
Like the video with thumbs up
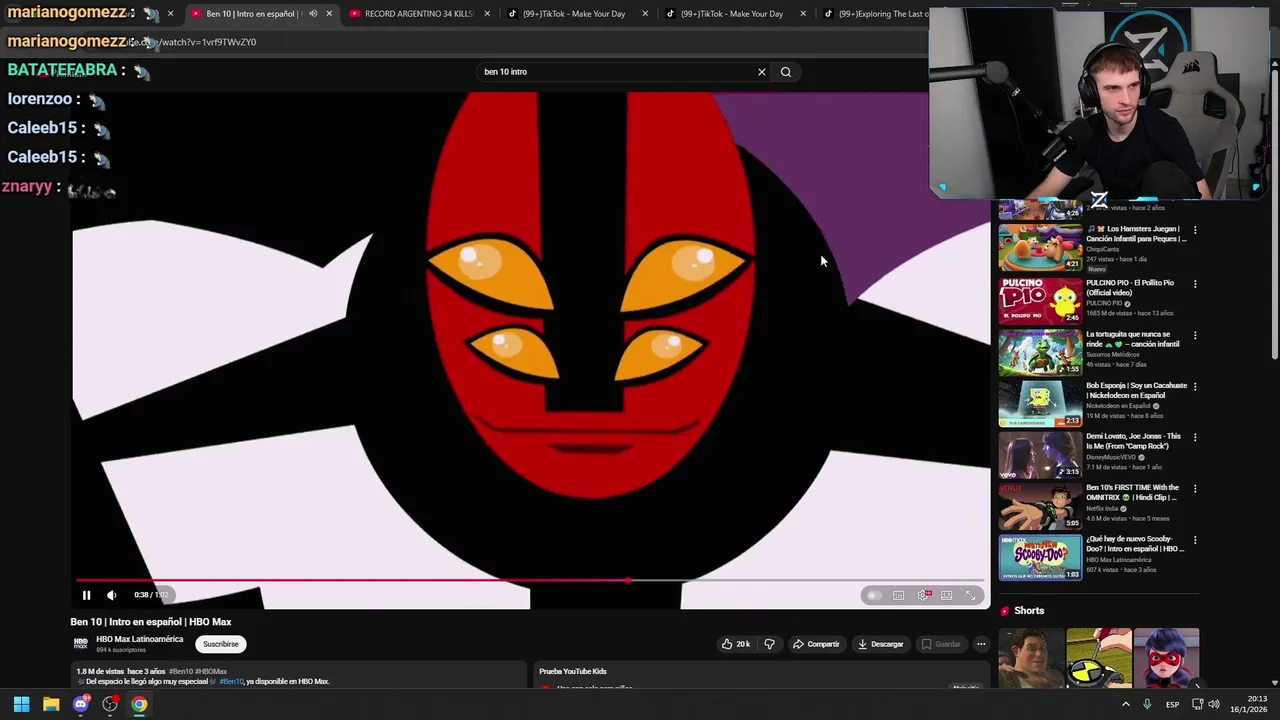735,644
